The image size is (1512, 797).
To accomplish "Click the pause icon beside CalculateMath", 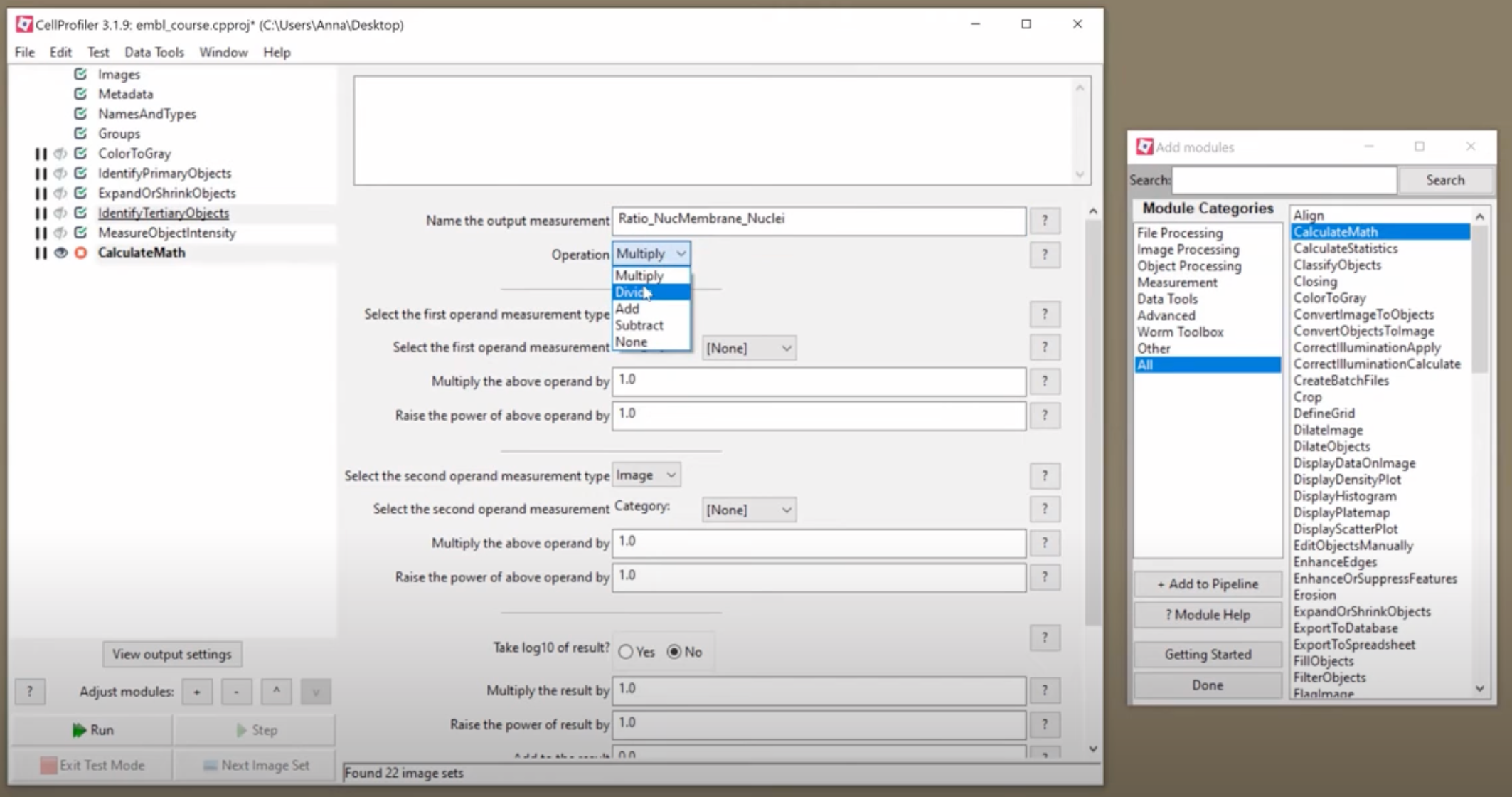I will [41, 253].
